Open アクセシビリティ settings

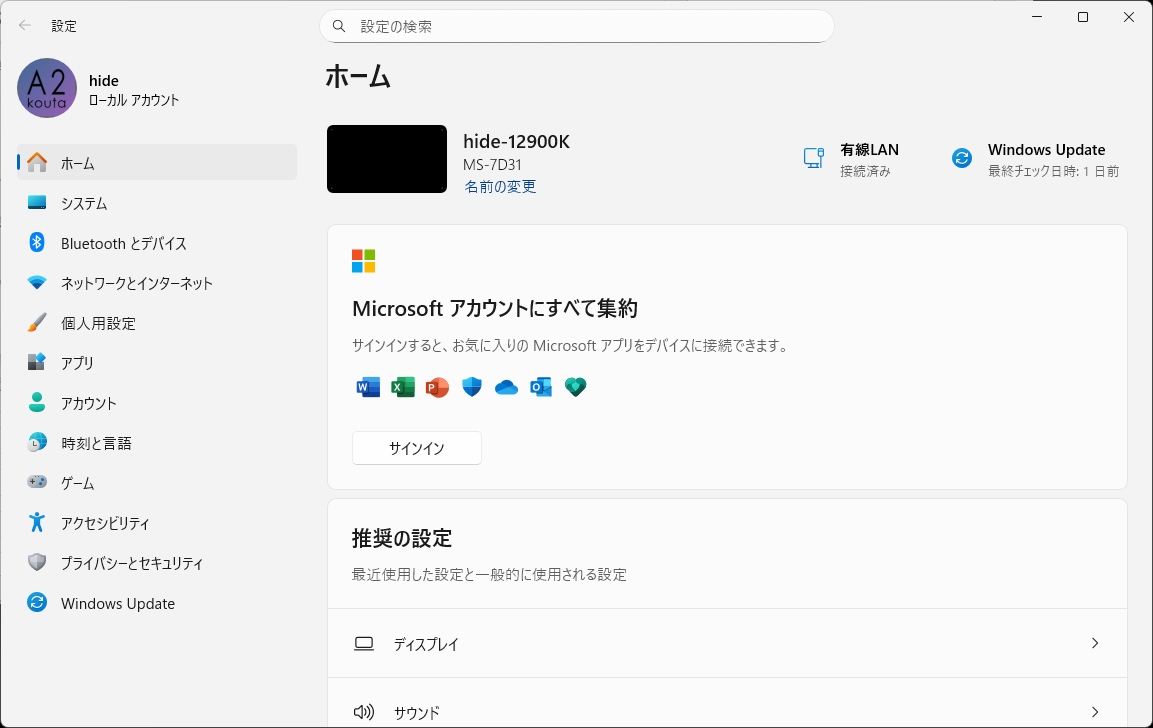157,523
